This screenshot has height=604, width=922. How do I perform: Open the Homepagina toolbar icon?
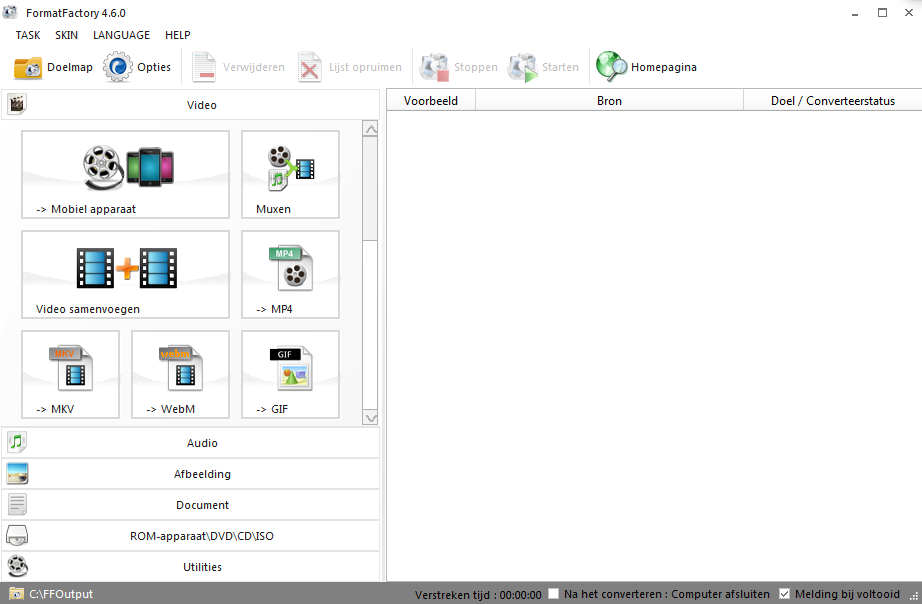click(x=611, y=67)
